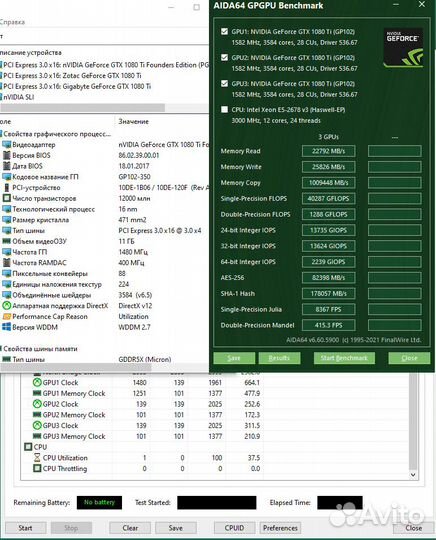Click the Частота RAMDAC icon

coord(7,263)
